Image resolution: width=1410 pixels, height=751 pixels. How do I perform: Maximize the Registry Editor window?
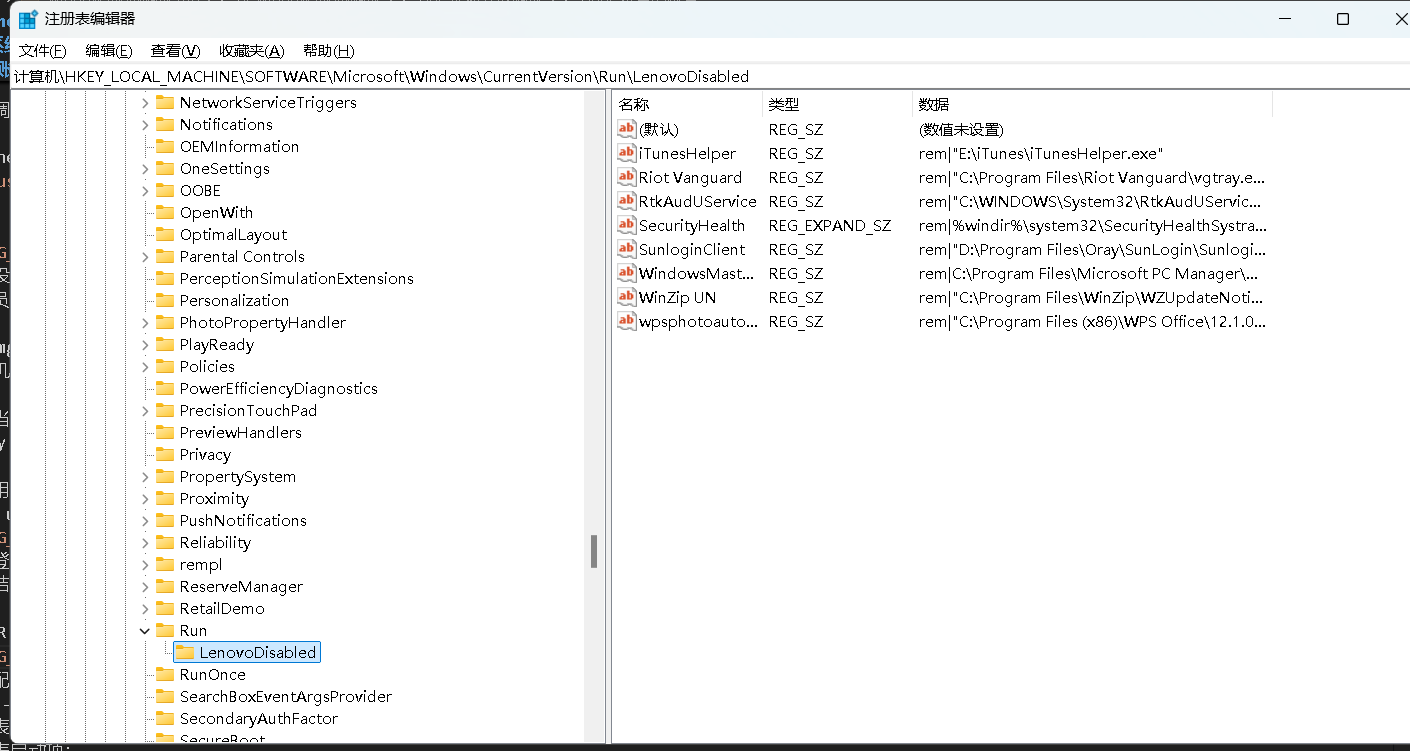[x=1343, y=19]
